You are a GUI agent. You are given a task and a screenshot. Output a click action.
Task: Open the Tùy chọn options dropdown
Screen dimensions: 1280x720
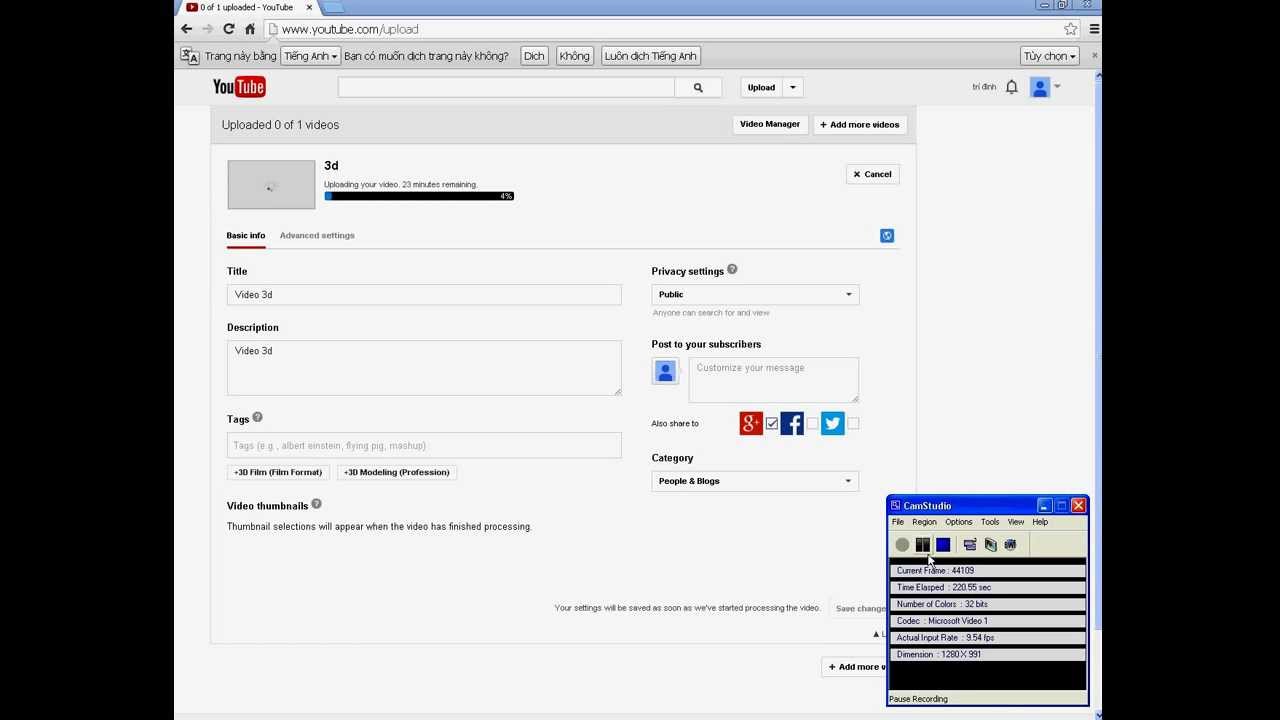coord(1050,56)
